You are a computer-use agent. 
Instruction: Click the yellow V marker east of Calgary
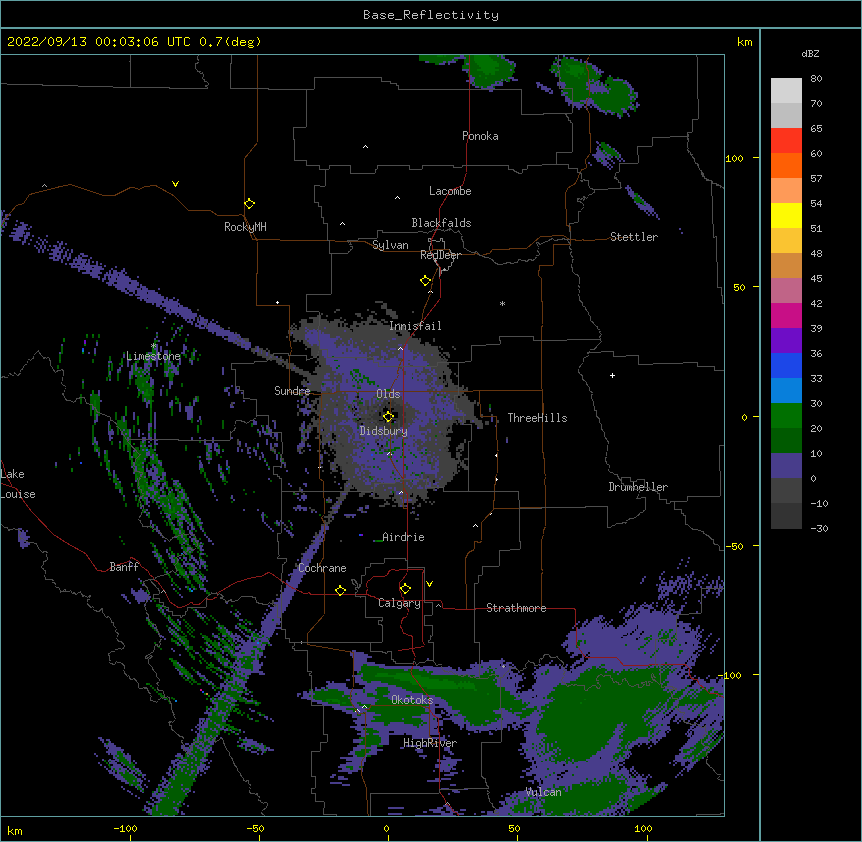click(x=429, y=584)
